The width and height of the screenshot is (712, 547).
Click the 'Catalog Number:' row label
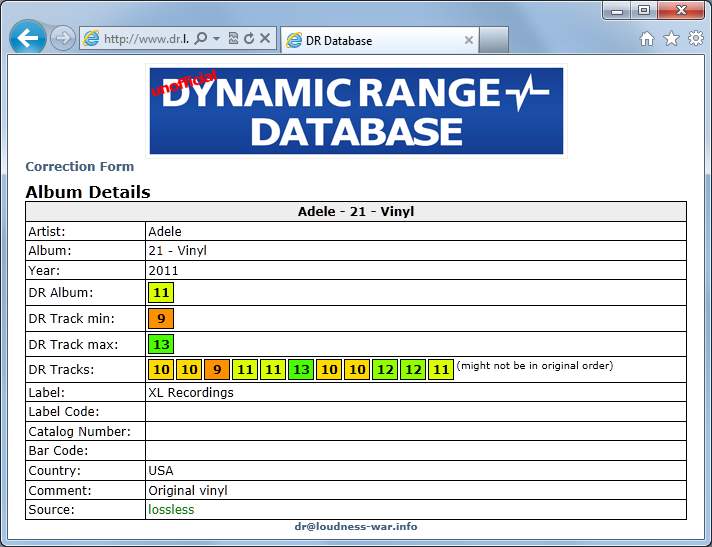(79, 432)
